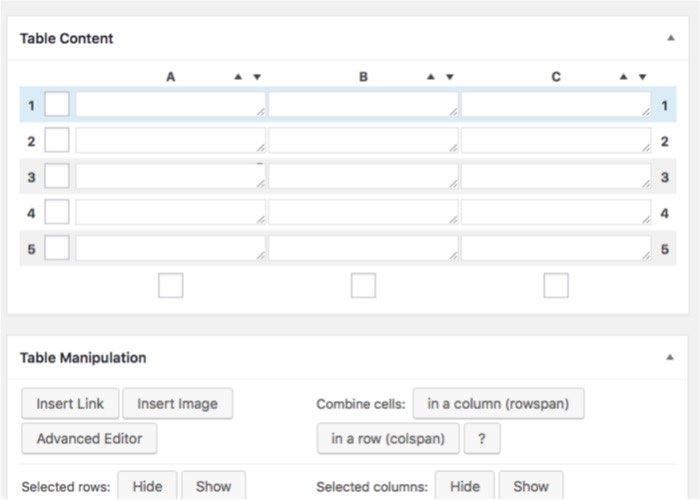This screenshot has width=700, height=500.
Task: Check the column C selection checkbox
Action: click(x=556, y=286)
